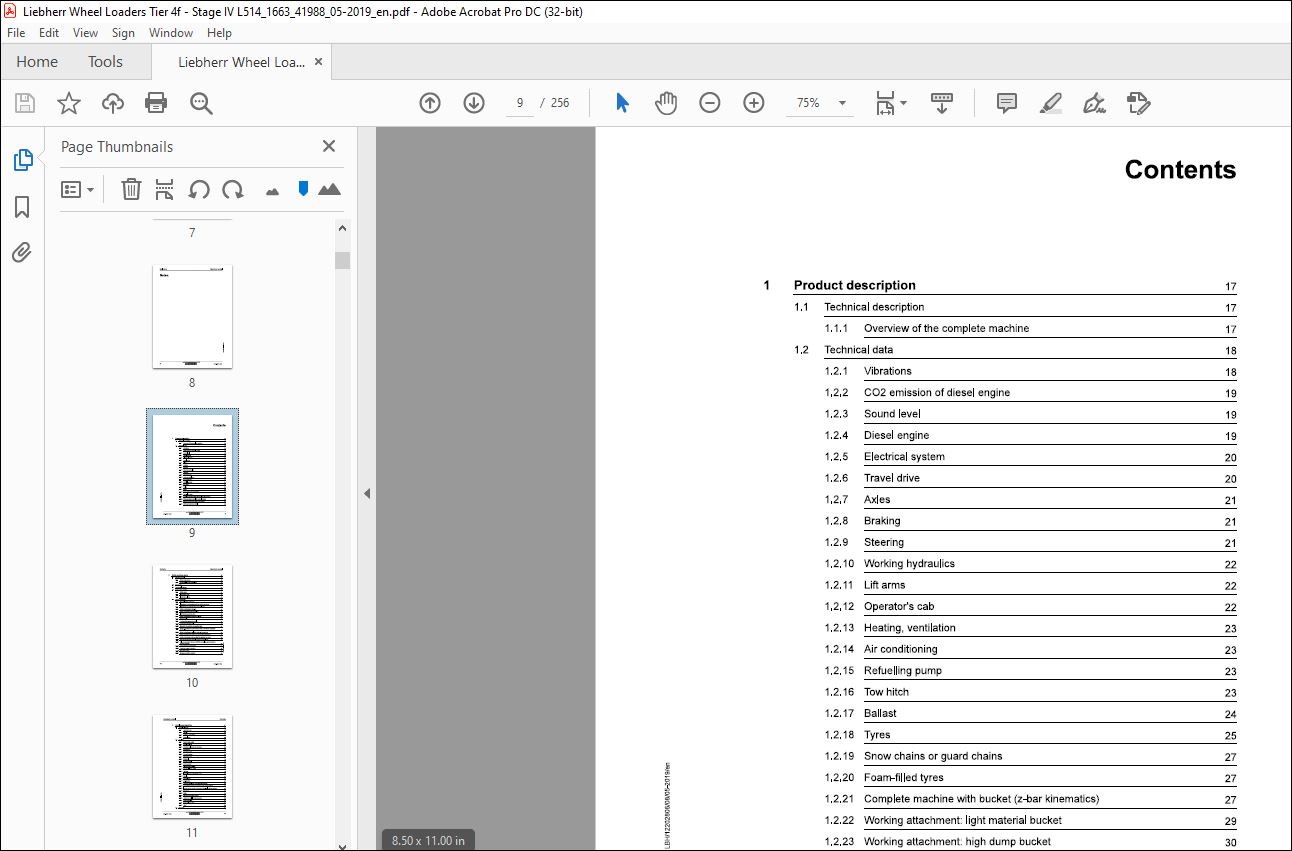Jump to 'Working hydraulics' entry
Screen dimensions: 1292x851
click(909, 564)
